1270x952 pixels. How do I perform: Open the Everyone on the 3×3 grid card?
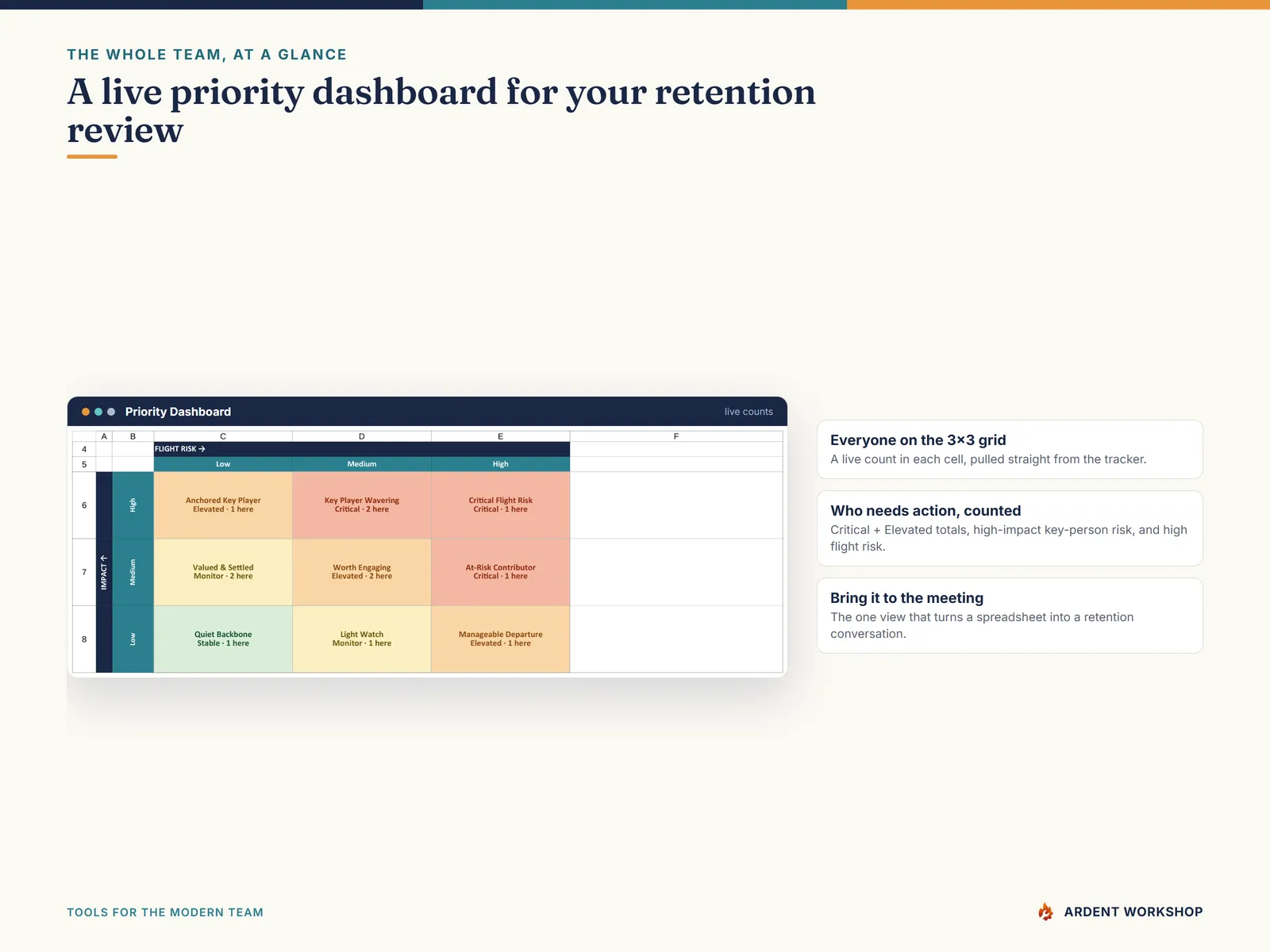tap(1010, 449)
